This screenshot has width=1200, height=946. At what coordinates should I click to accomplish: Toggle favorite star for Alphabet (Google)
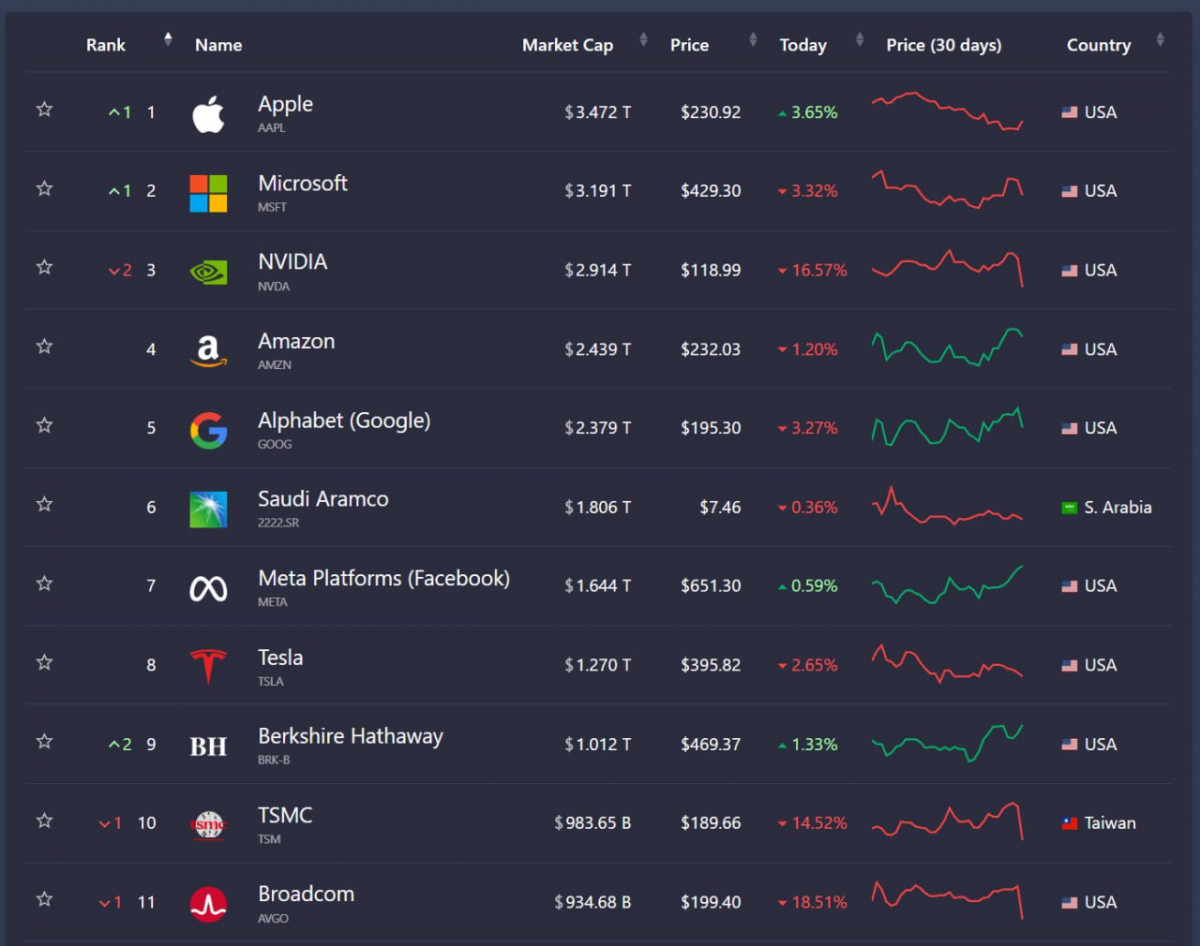point(44,425)
